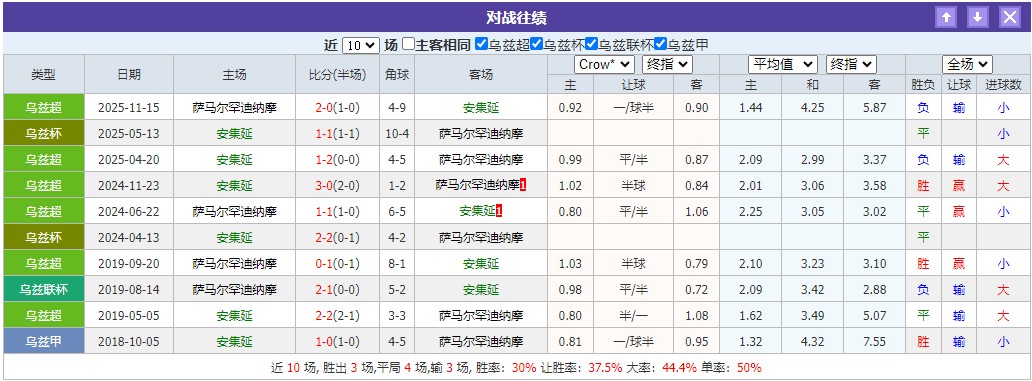
Task: Open the 3-0(2-0) score for 2024-11-23
Action: [338, 186]
